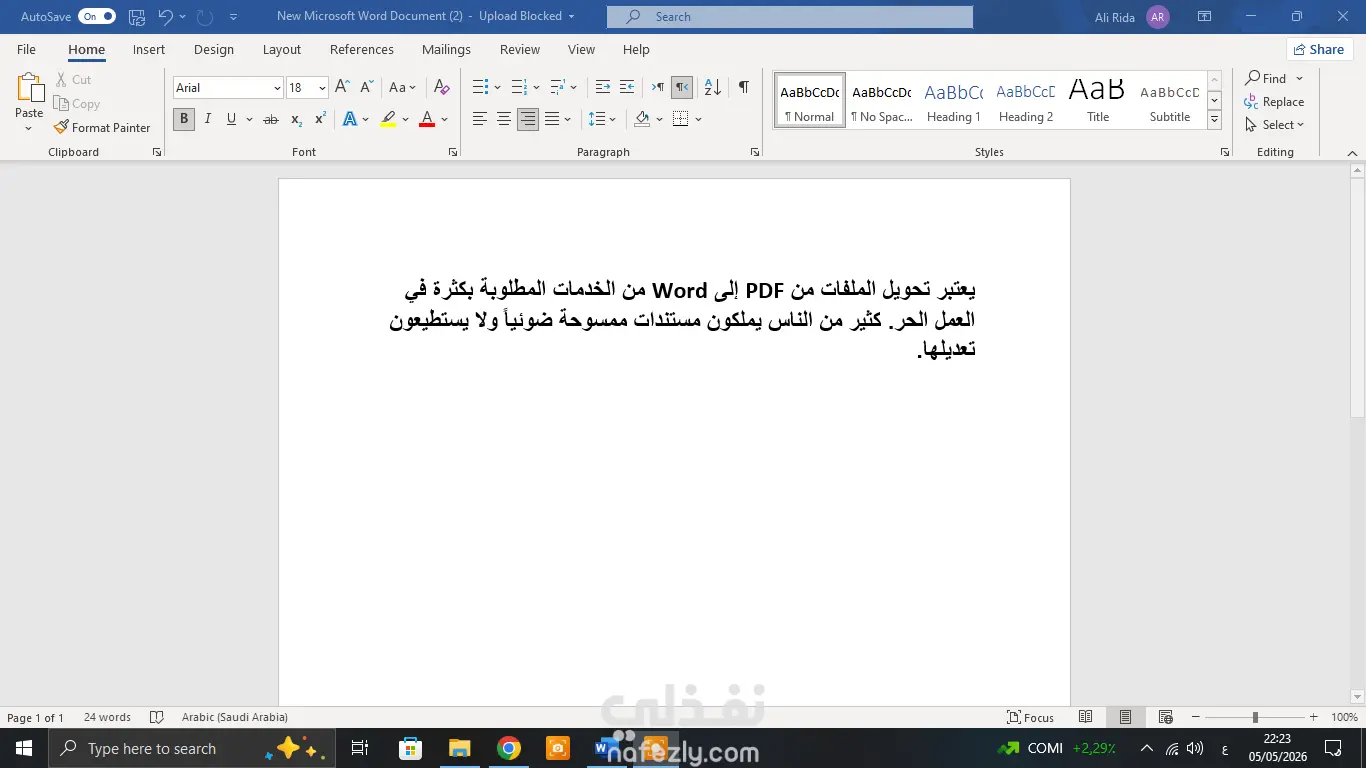Copy selection to clipboard

[x=77, y=103]
